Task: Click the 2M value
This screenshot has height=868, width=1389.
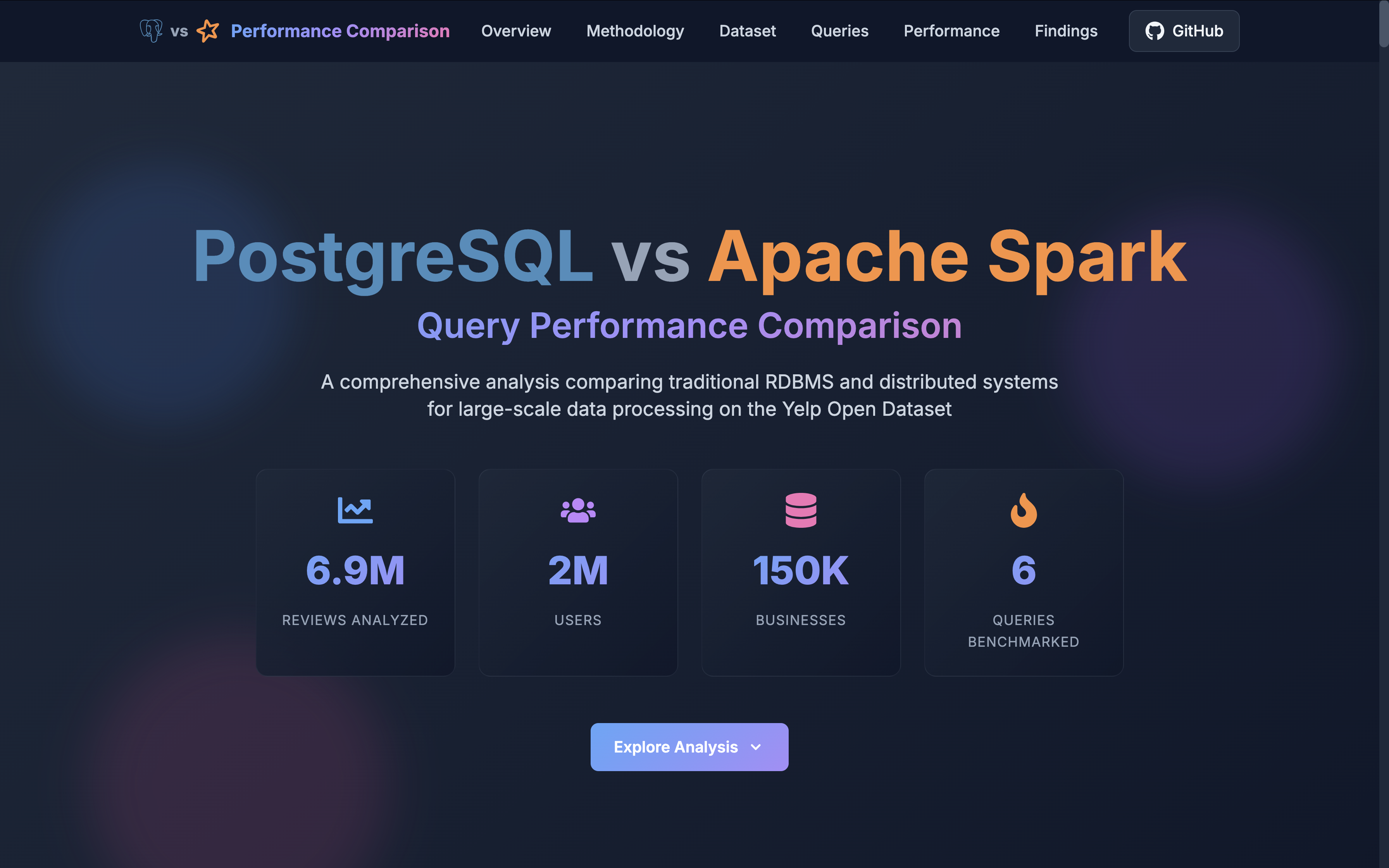Action: click(578, 570)
